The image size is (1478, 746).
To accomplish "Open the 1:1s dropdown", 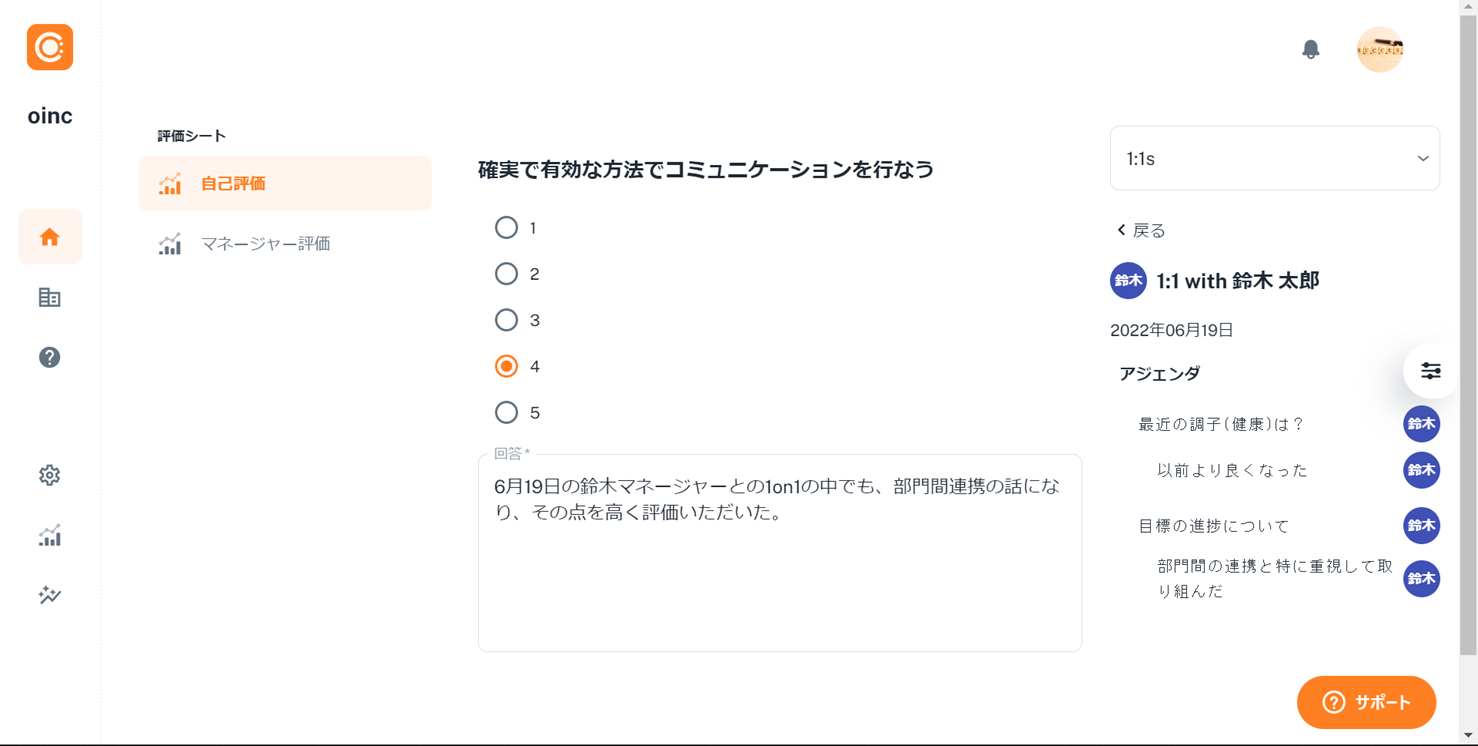I will pyautogui.click(x=1274, y=158).
